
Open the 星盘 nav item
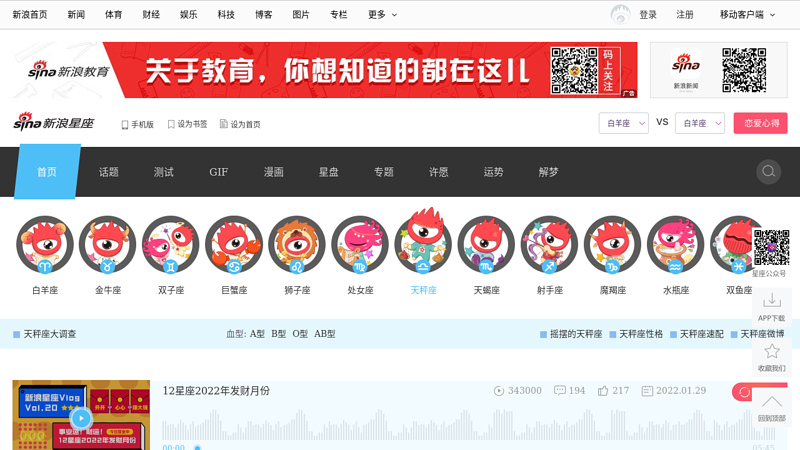pos(329,172)
